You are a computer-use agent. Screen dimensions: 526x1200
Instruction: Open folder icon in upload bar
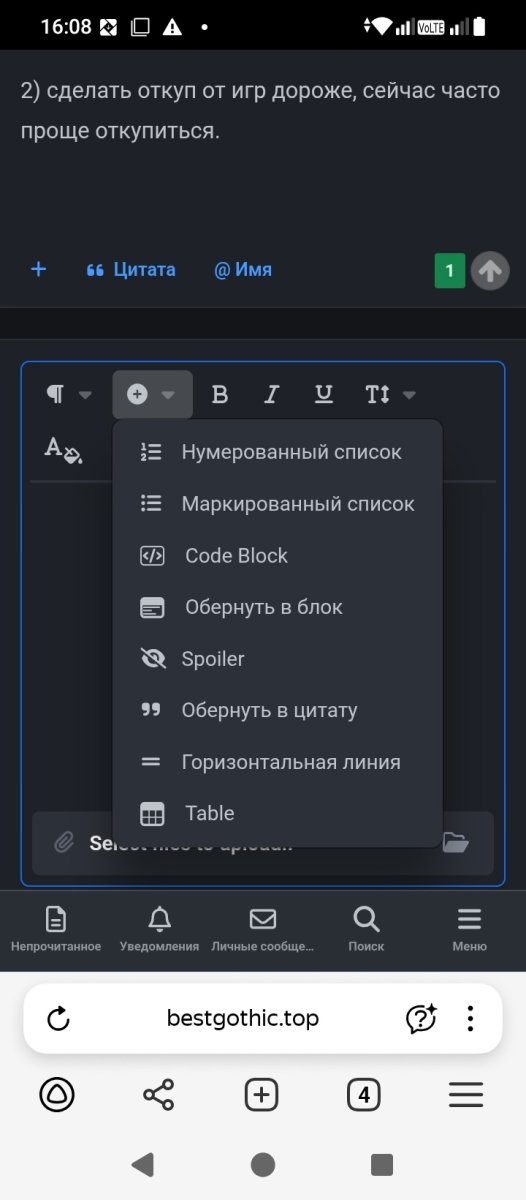click(456, 843)
